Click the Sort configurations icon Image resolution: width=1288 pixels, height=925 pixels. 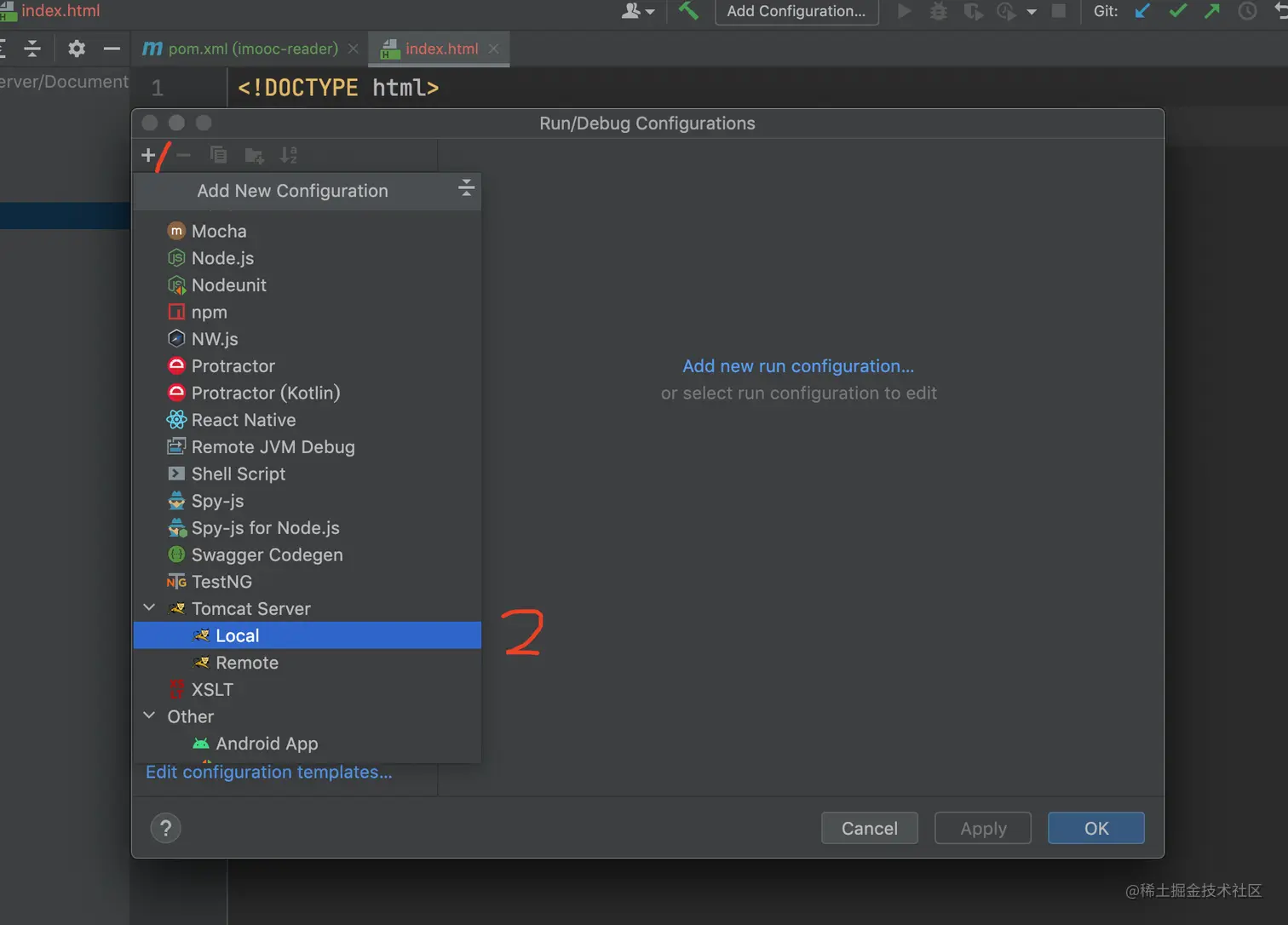click(x=289, y=155)
